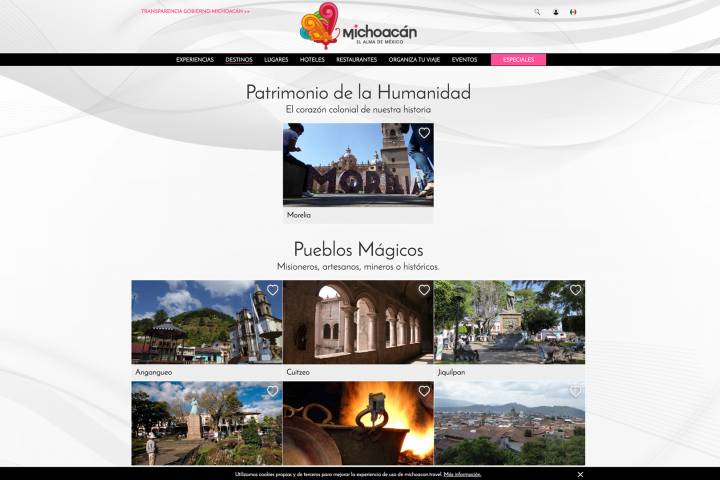The width and height of the screenshot is (720, 480).
Task: Expand the Lugares menu
Action: point(276,60)
